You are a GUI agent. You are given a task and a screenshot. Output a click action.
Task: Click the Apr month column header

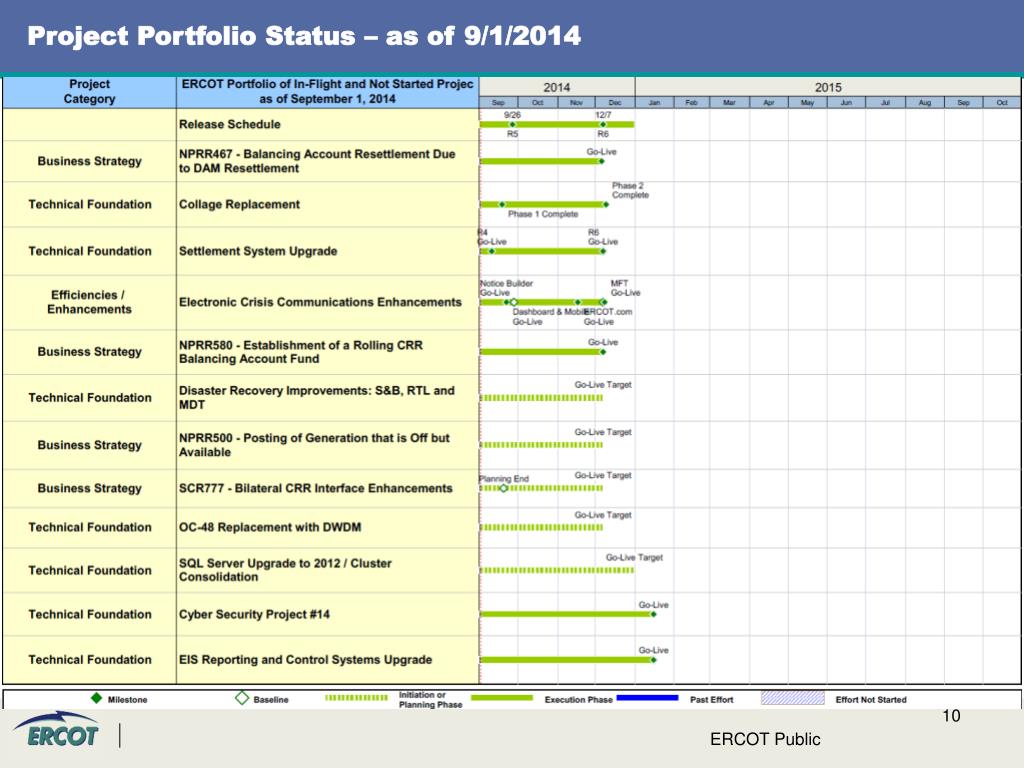point(769,103)
